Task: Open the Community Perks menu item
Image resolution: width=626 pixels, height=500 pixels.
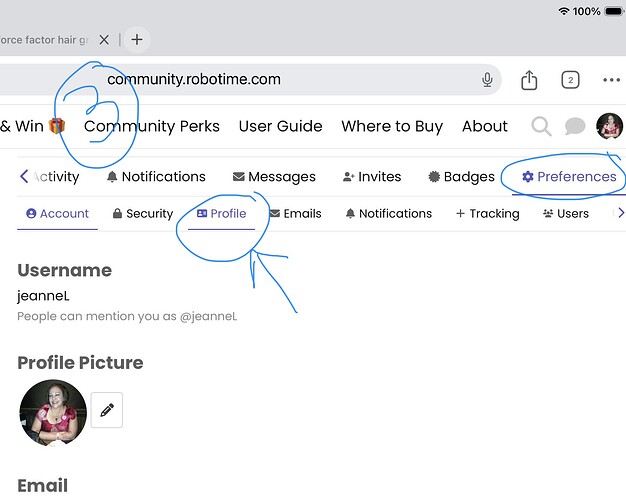Action: click(x=152, y=126)
